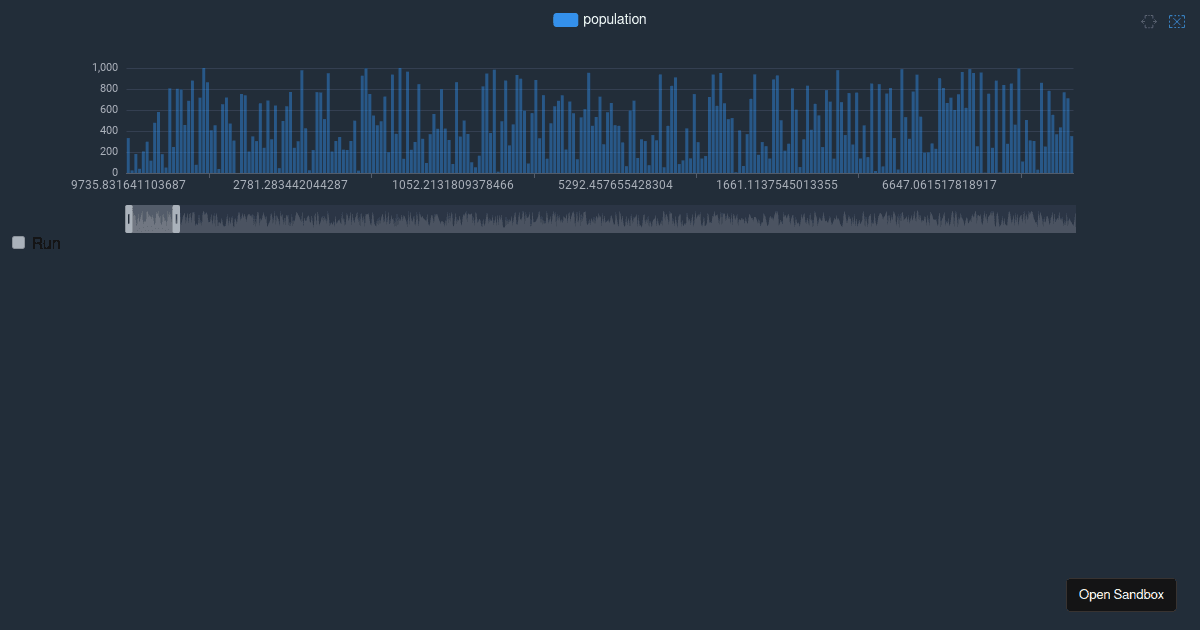This screenshot has width=1200, height=630.
Task: Click the left data zoom handle
Action: pyautogui.click(x=128, y=219)
